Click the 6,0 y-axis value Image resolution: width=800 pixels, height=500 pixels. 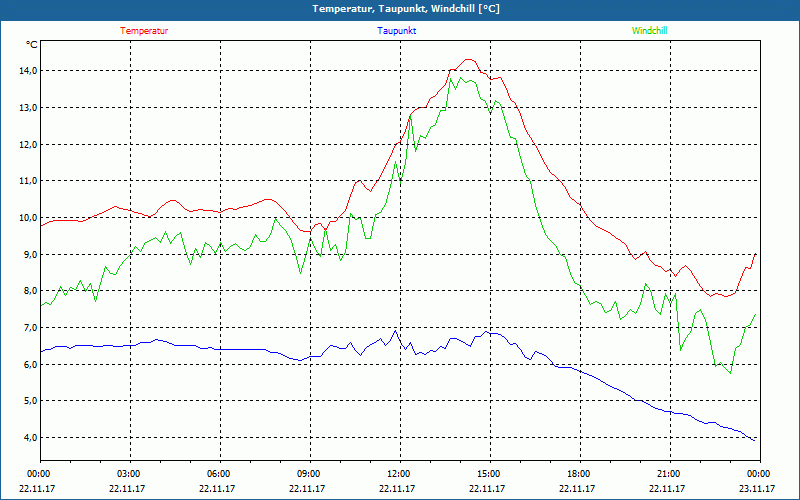point(31,364)
